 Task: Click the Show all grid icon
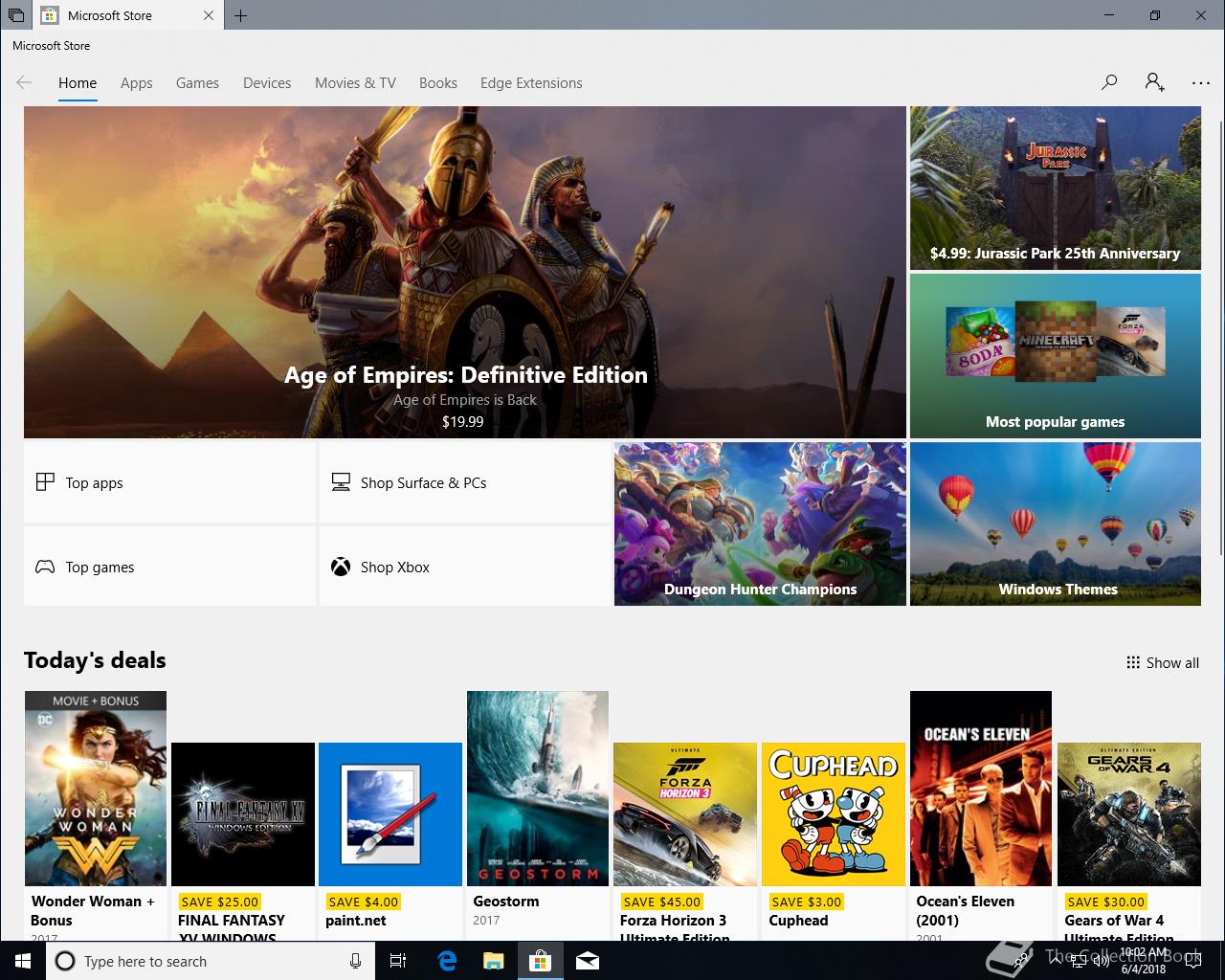pyautogui.click(x=1133, y=662)
